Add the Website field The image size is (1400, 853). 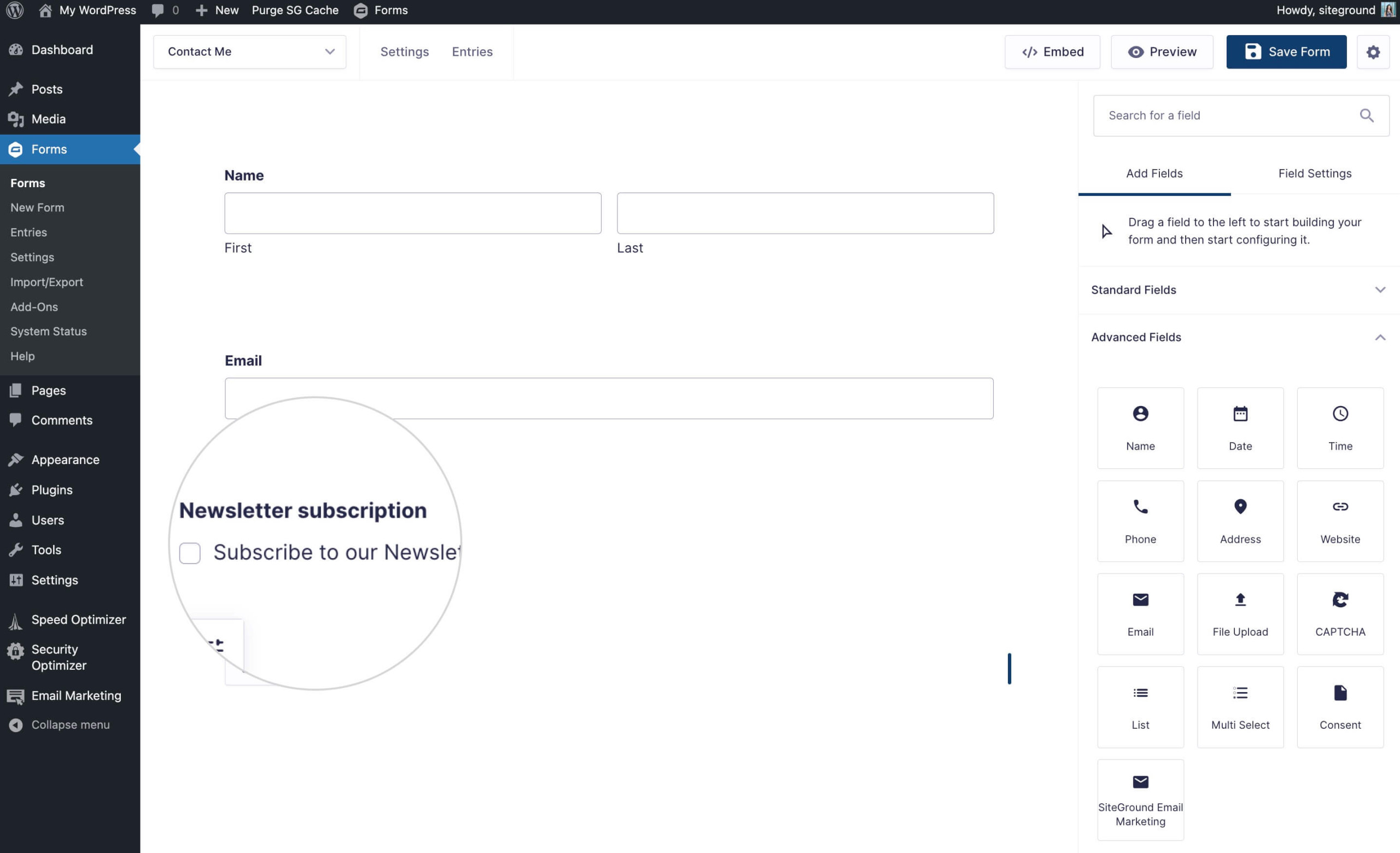(1340, 521)
